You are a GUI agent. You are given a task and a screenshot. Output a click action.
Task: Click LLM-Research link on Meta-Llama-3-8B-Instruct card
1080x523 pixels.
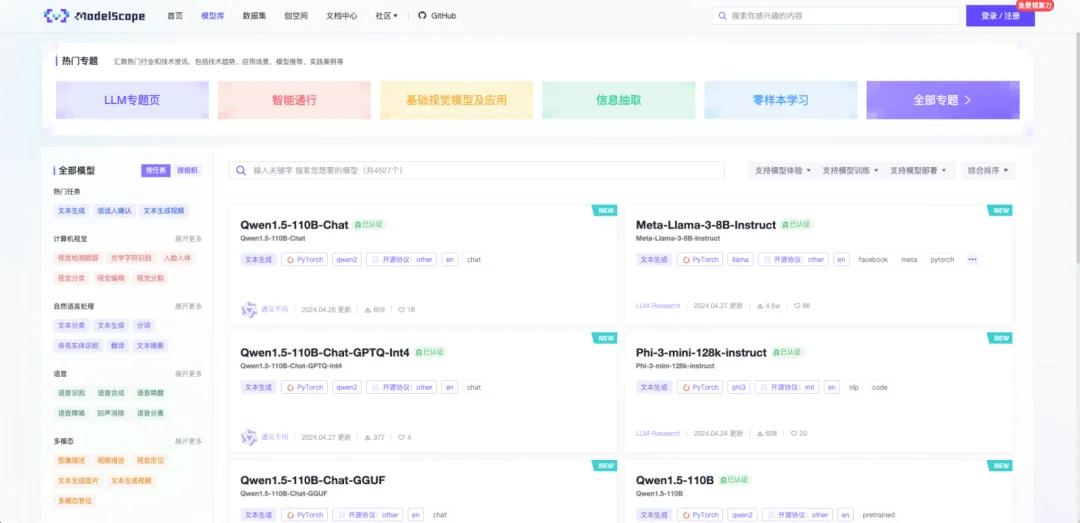(658, 305)
